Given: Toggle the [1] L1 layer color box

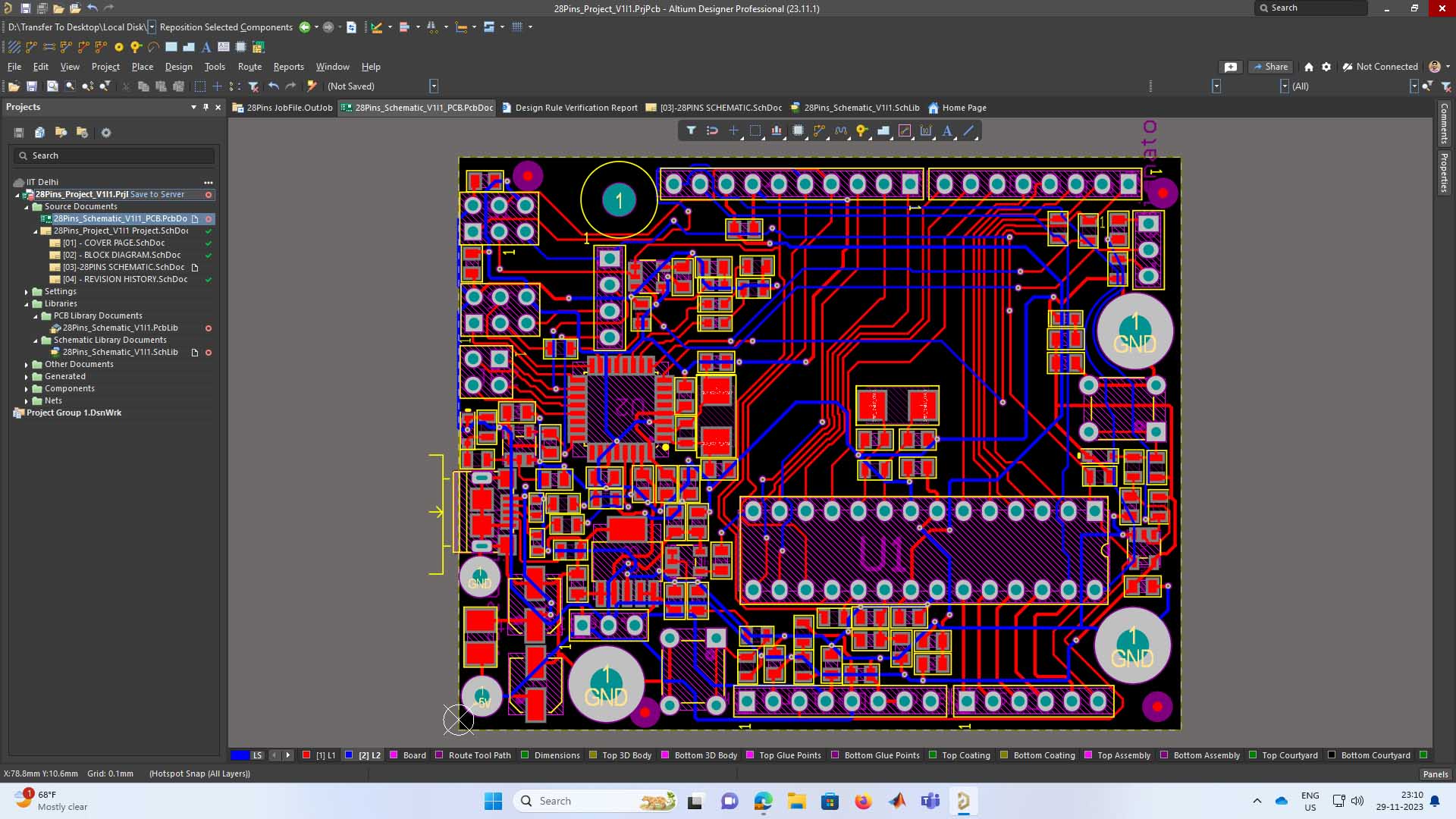Looking at the screenshot, I should (306, 755).
